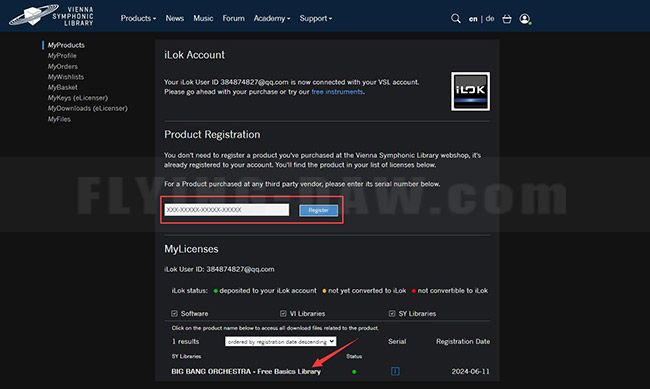The height and width of the screenshot is (389, 650).
Task: Open MyDownloads (eLicenser) in the sidebar
Action: (87, 108)
